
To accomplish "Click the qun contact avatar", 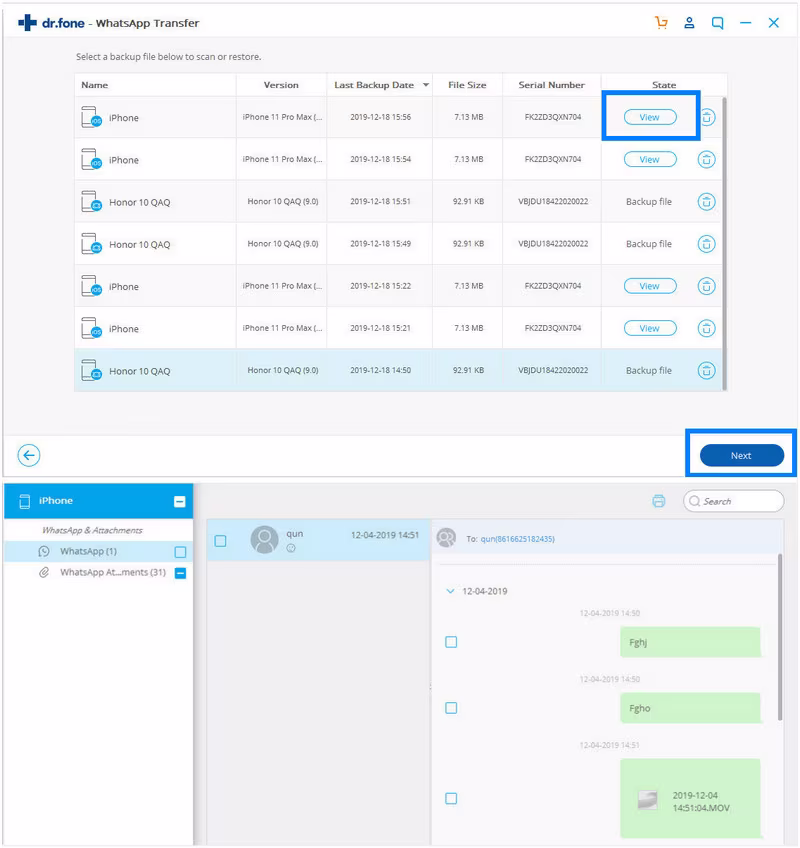I will coord(265,539).
